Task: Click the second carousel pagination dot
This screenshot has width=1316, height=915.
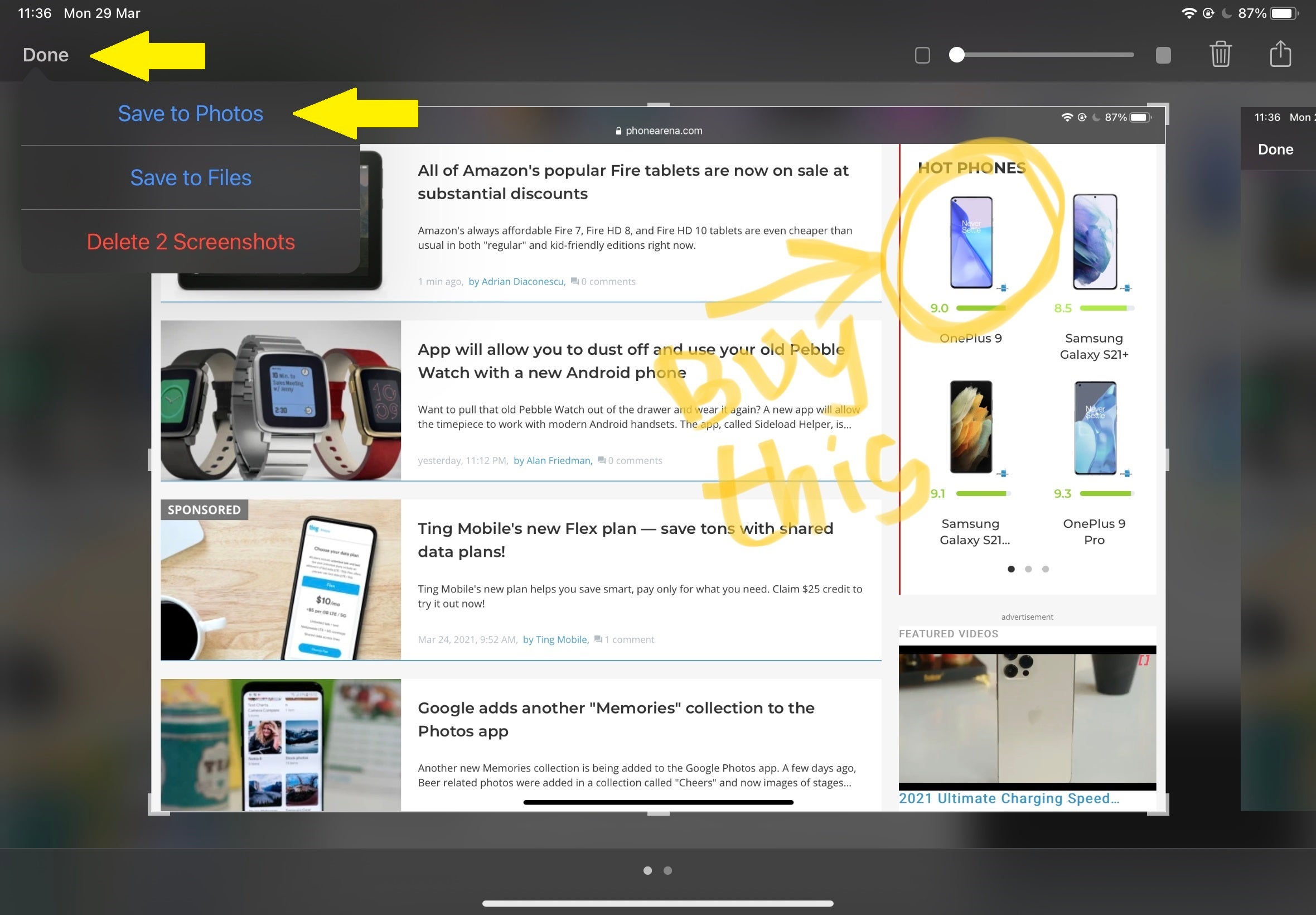Action: 1028,569
